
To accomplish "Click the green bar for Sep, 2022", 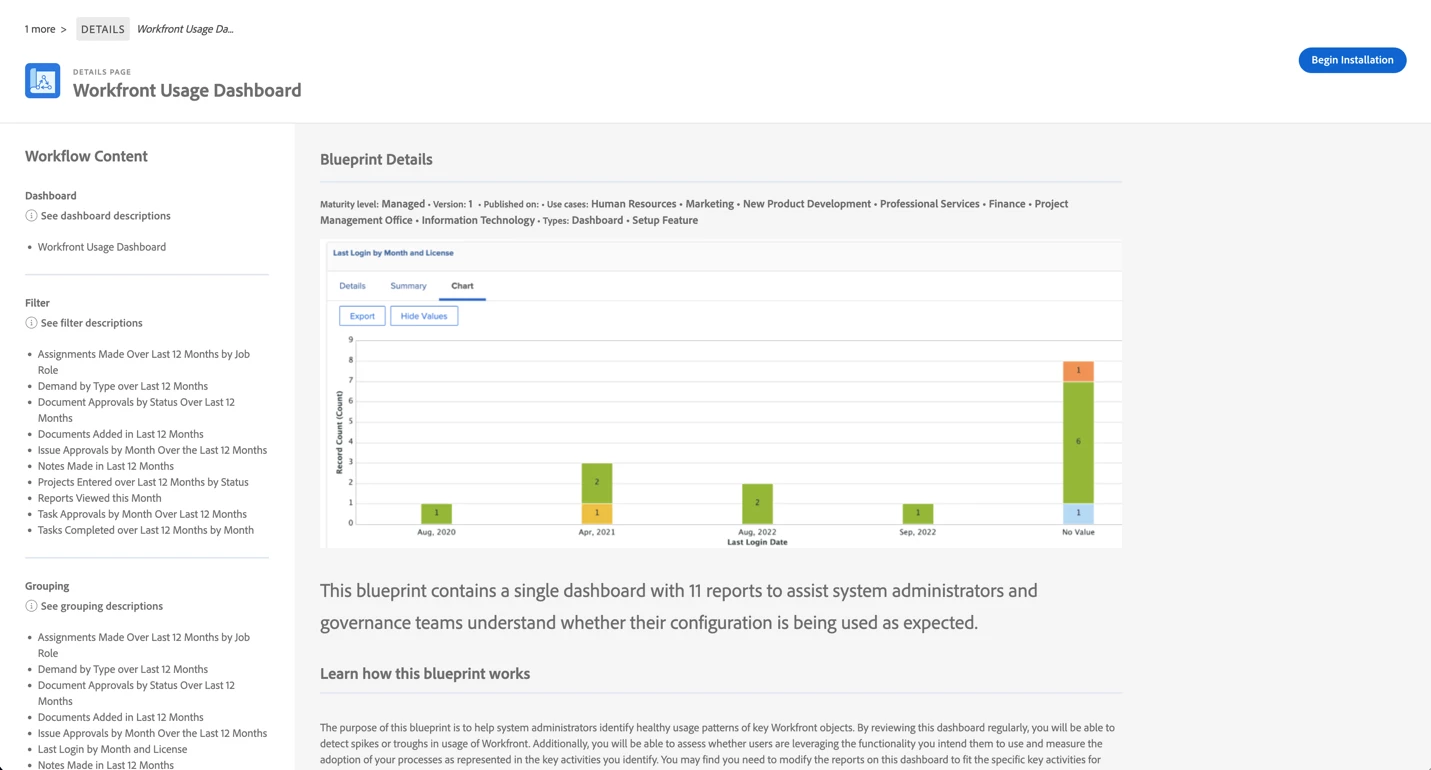I will 918,513.
